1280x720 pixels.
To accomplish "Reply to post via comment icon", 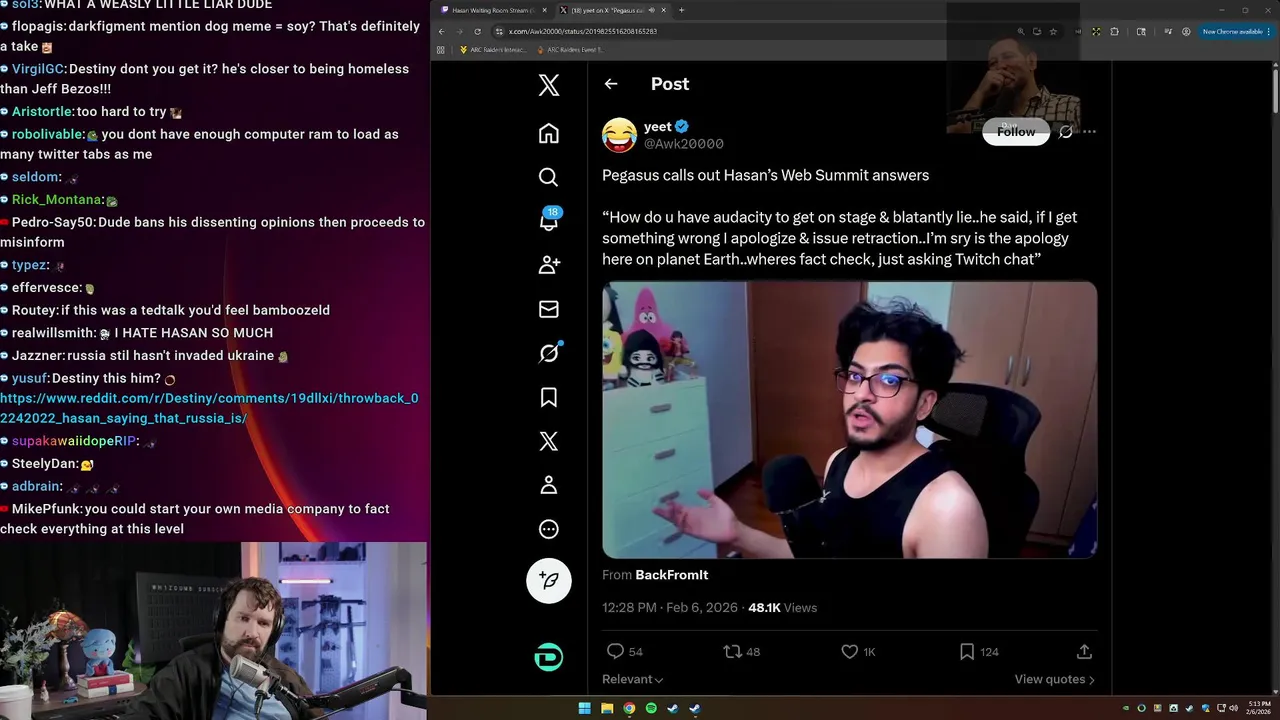I will [616, 651].
